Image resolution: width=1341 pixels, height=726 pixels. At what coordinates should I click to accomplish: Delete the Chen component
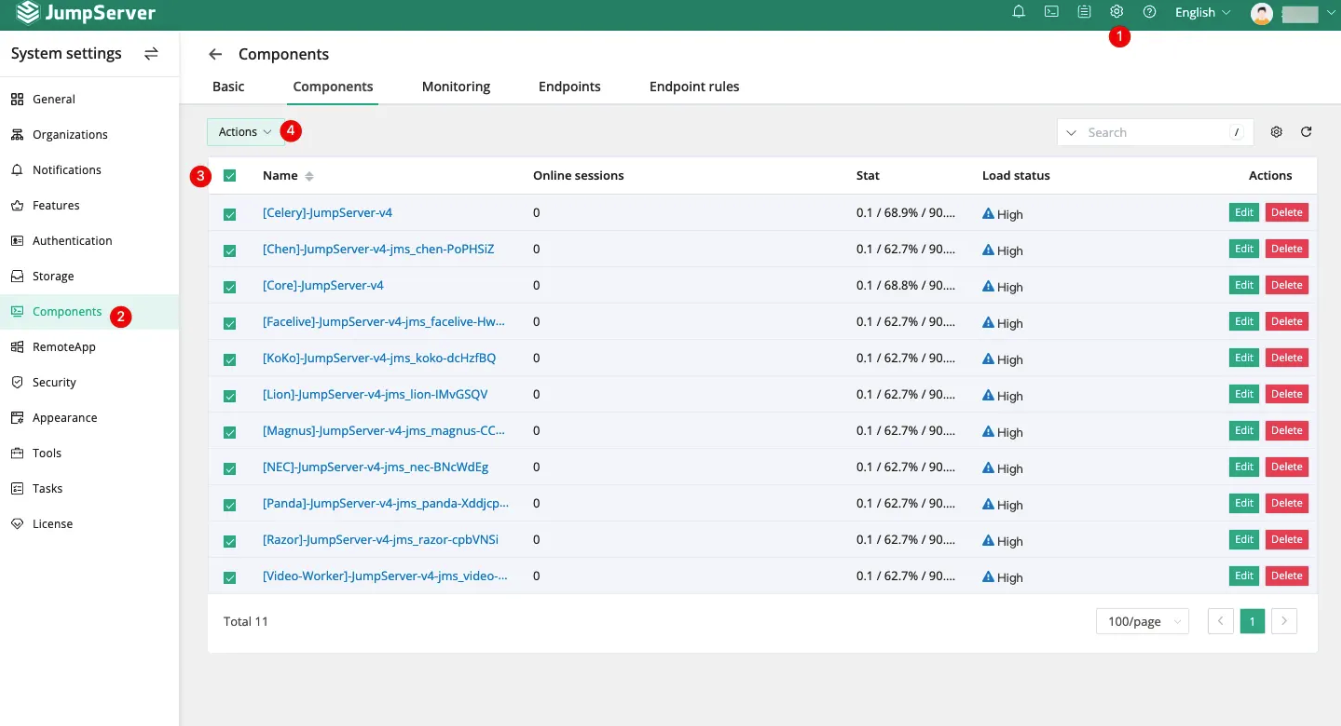tap(1287, 248)
